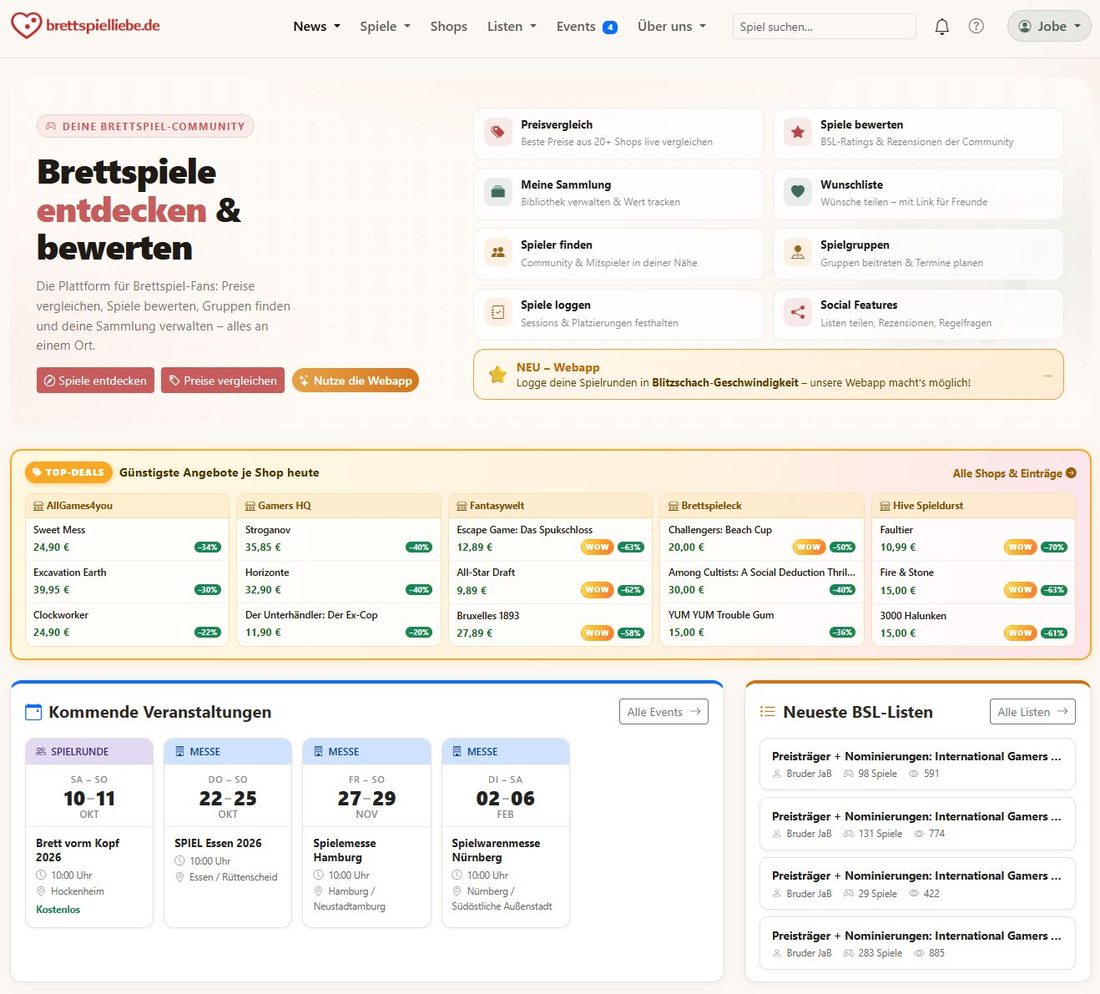This screenshot has width=1100, height=994.
Task: Click the Preisvergleich price tag icon
Action: (x=498, y=132)
